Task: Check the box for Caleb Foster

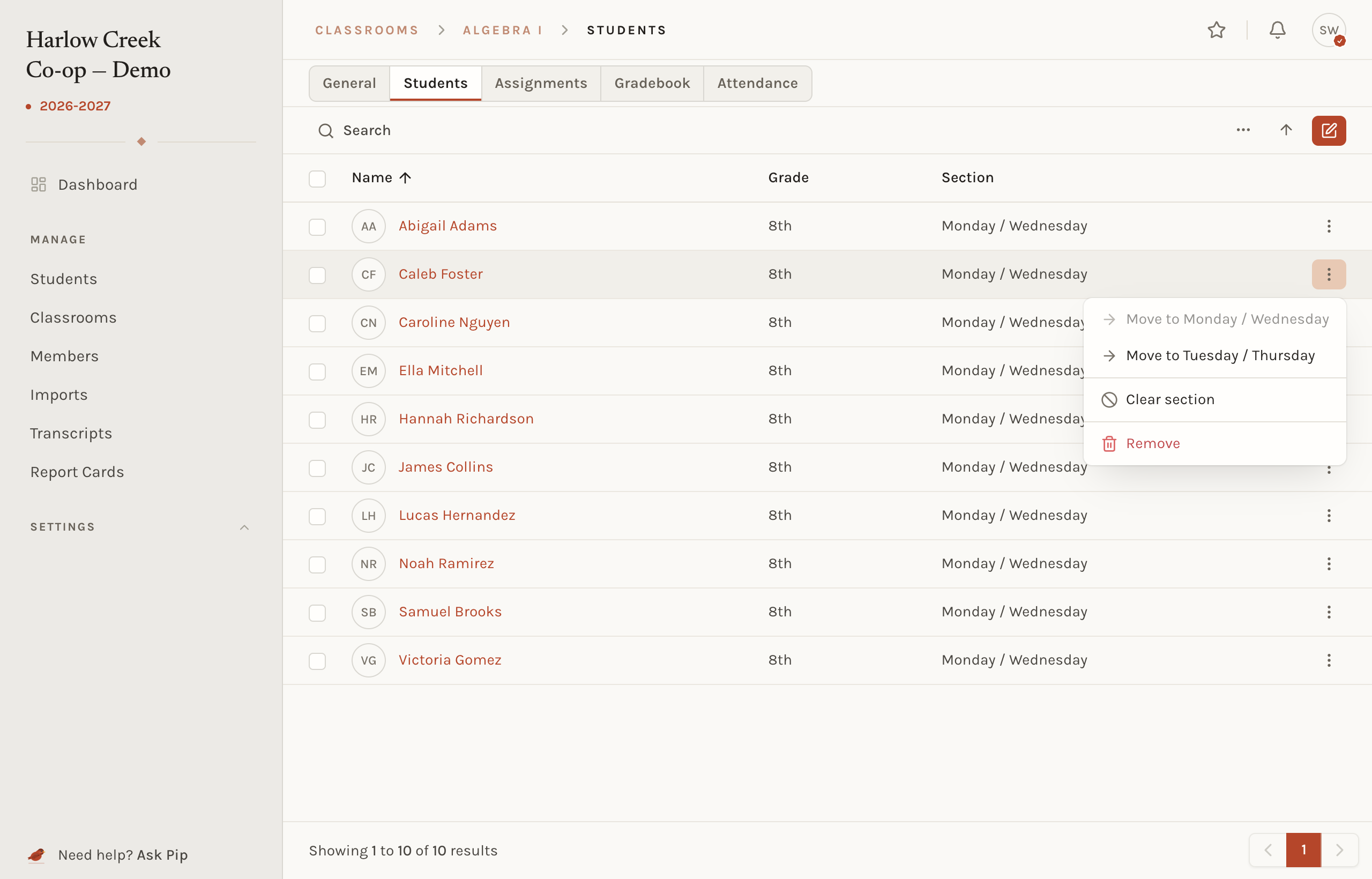Action: pyautogui.click(x=317, y=275)
